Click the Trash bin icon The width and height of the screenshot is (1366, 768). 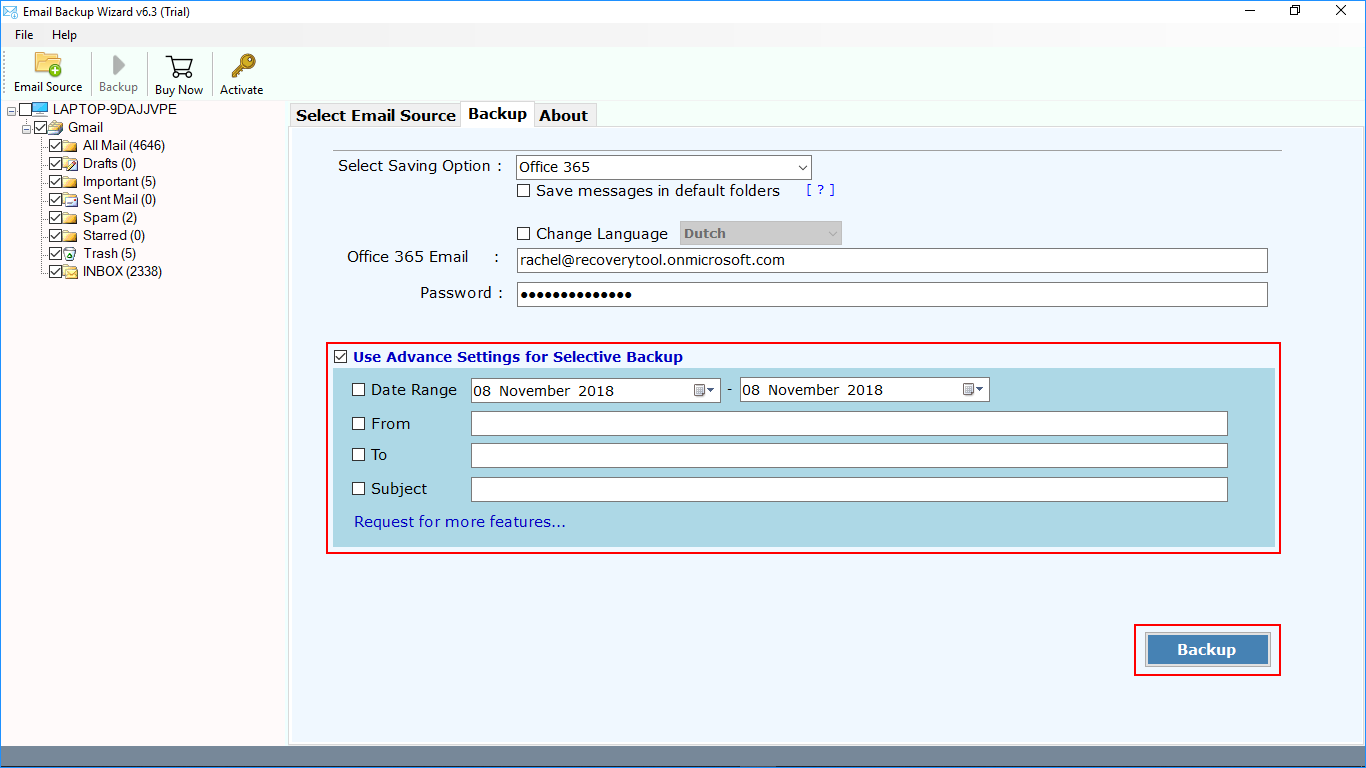click(x=71, y=253)
